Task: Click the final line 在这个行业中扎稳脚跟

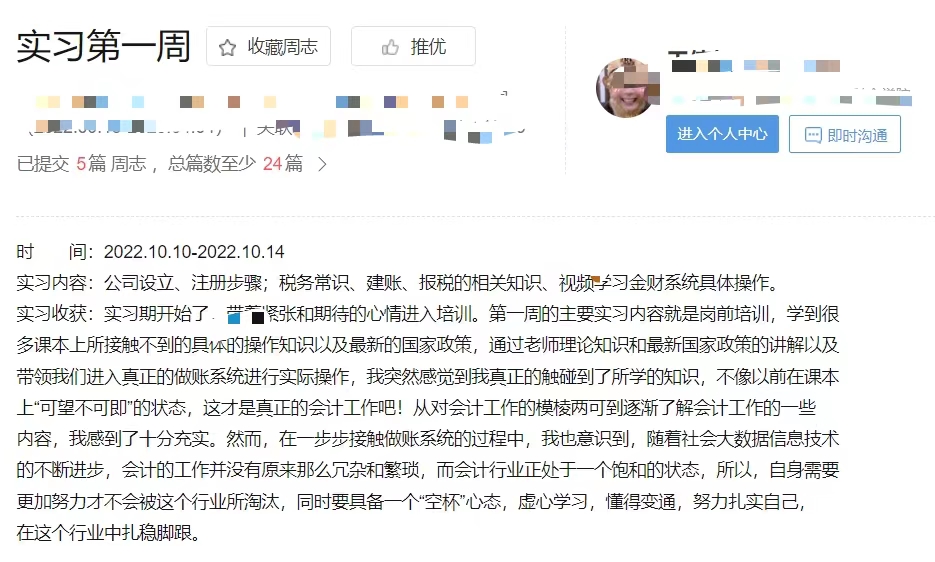Action: click(108, 532)
